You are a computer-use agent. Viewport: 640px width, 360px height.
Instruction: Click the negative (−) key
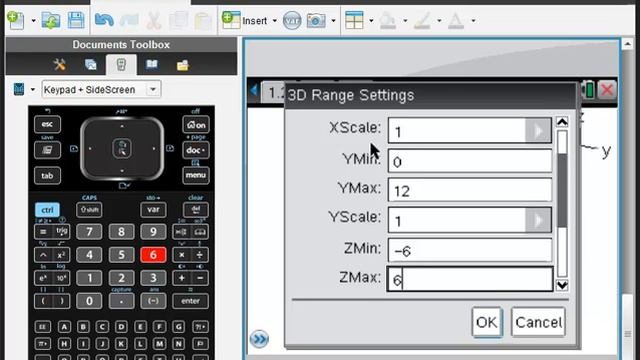(x=153, y=301)
